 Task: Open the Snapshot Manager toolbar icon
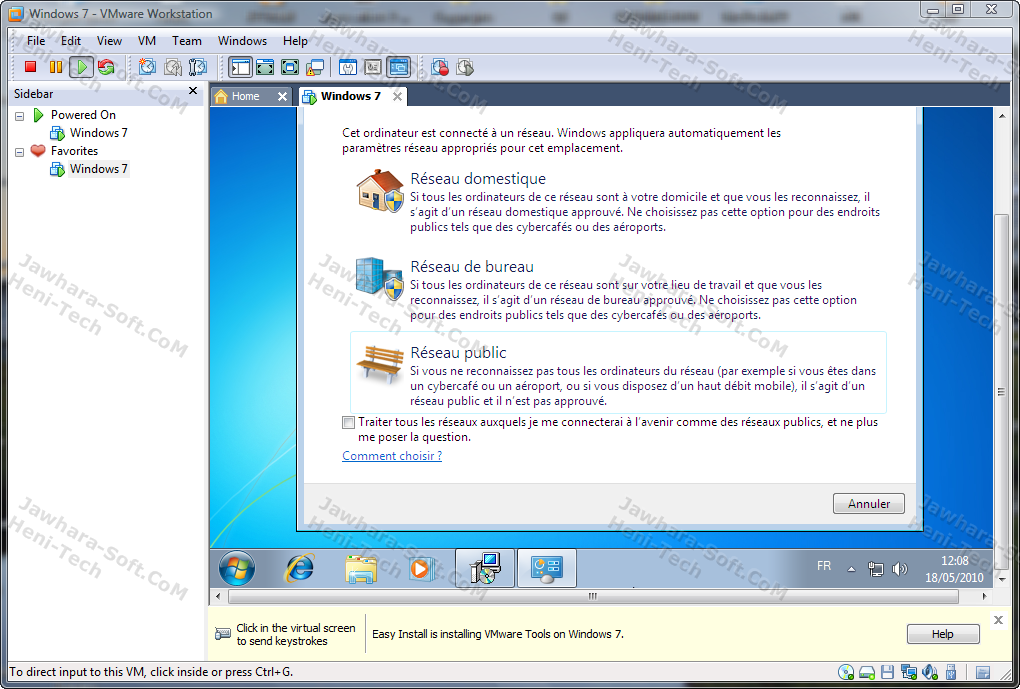197,66
